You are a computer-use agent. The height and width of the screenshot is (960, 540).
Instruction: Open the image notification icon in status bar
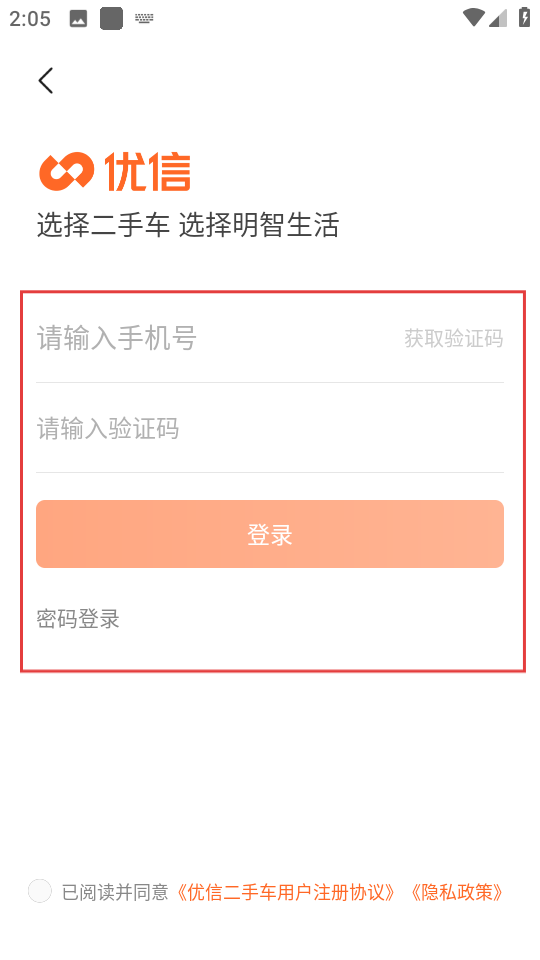pos(78,19)
